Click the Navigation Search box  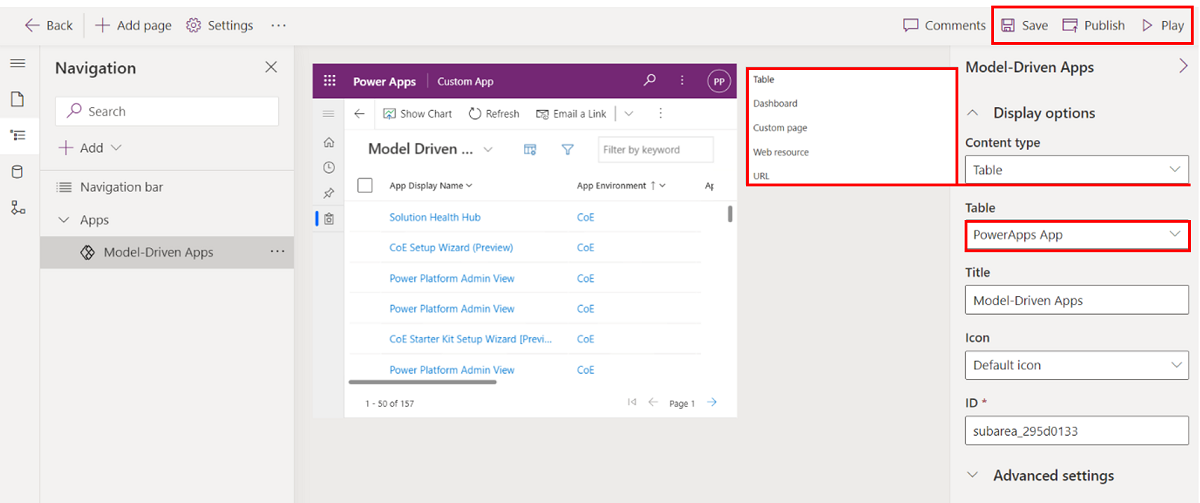(x=167, y=112)
